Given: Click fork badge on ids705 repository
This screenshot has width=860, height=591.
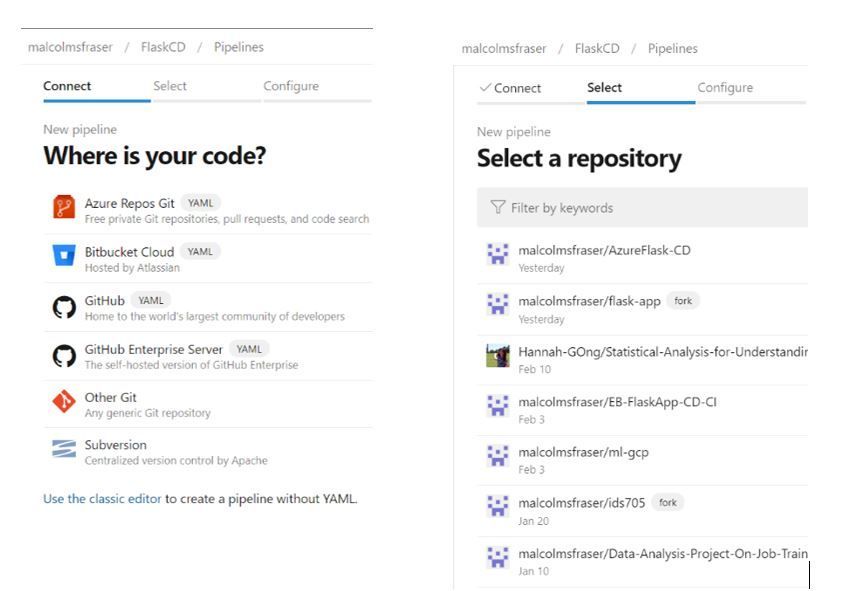Looking at the screenshot, I should coord(667,503).
